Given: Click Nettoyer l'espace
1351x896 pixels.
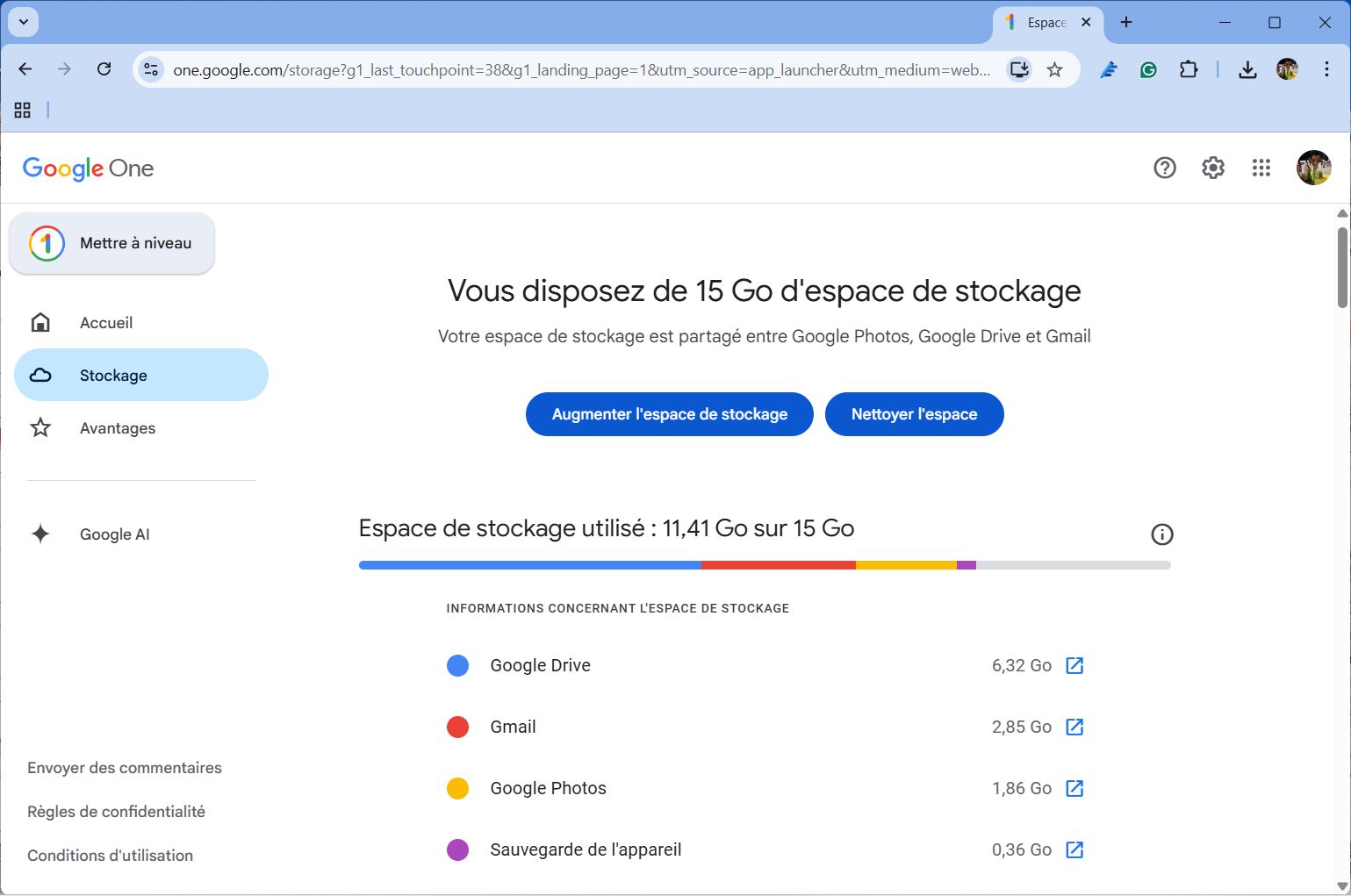Looking at the screenshot, I should tap(914, 413).
